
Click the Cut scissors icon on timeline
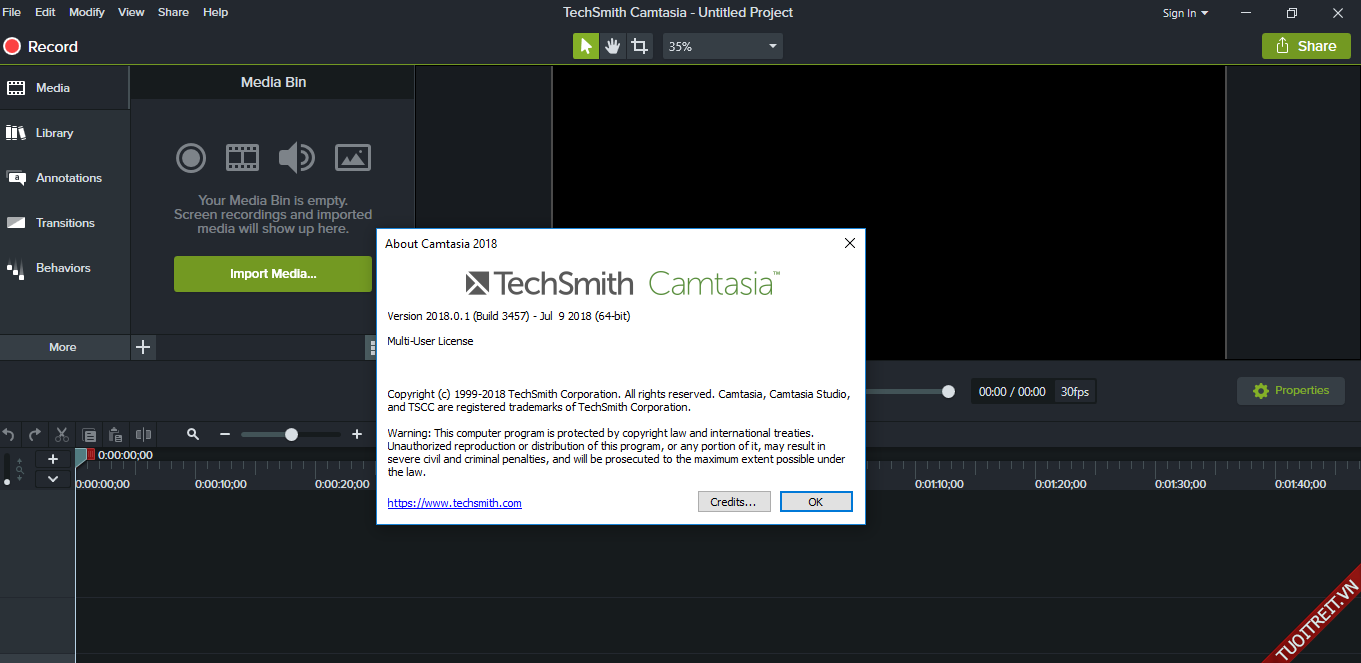coord(62,435)
